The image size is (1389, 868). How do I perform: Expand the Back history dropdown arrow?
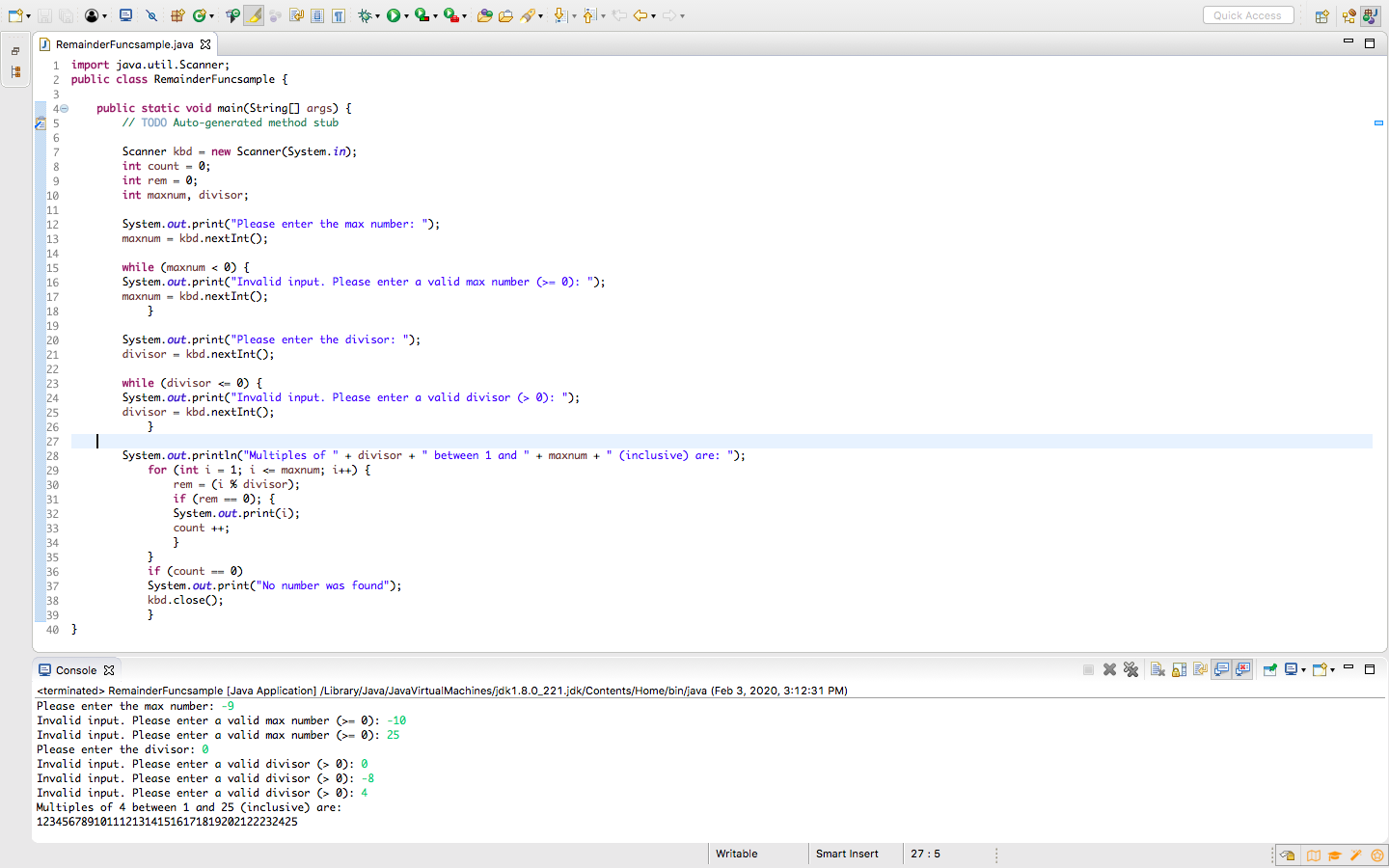click(653, 16)
